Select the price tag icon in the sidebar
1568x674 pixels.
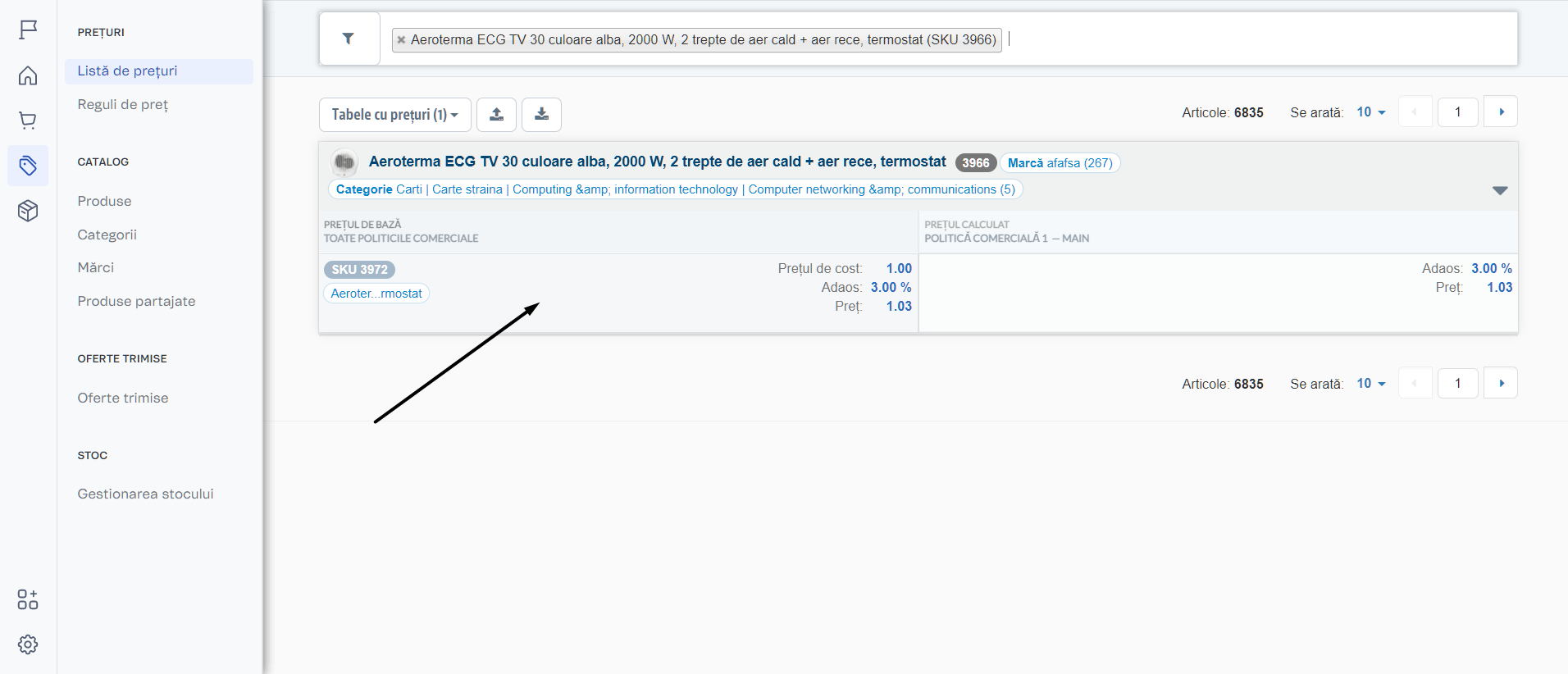click(x=28, y=166)
